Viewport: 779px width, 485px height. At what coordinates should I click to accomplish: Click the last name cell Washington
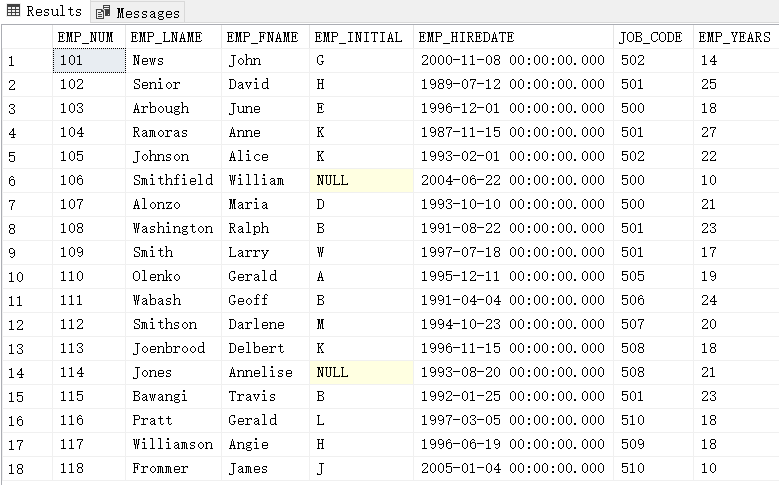pyautogui.click(x=173, y=229)
